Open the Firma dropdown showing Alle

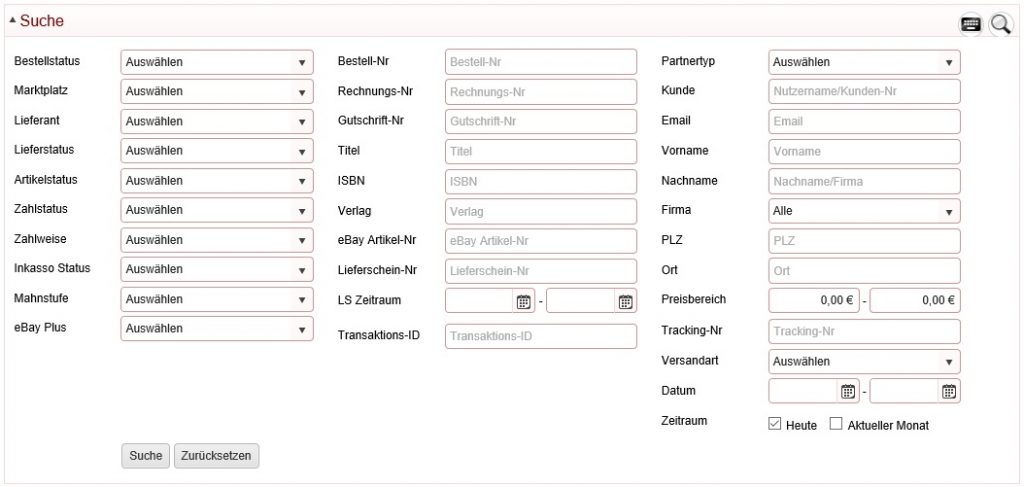[x=864, y=211]
